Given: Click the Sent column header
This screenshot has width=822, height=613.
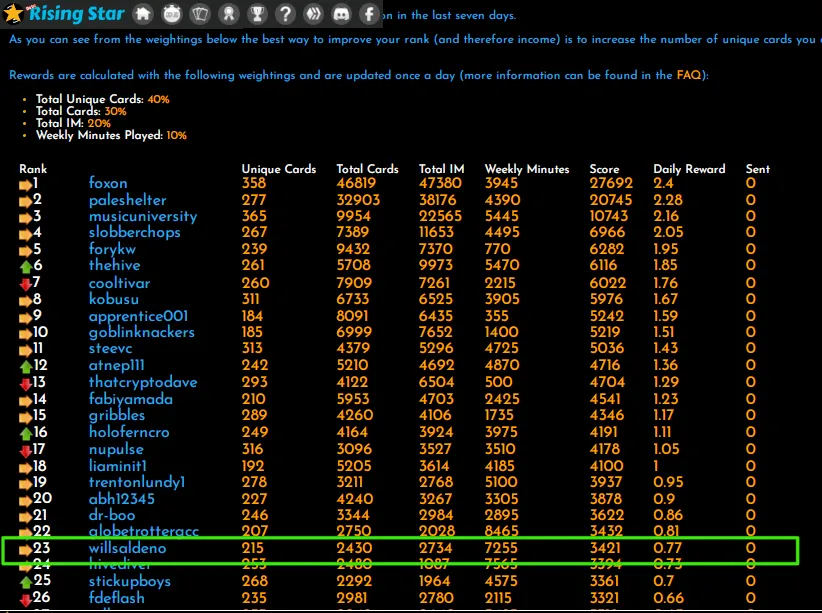Looking at the screenshot, I should click(758, 169).
